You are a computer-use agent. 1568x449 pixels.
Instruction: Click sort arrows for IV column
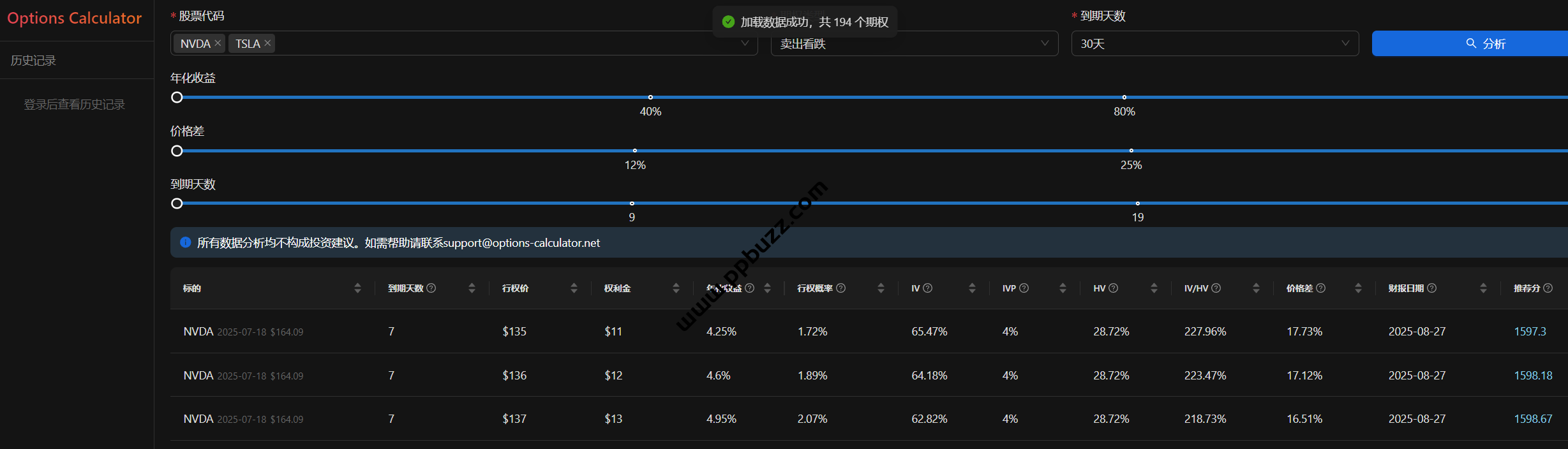click(x=972, y=288)
